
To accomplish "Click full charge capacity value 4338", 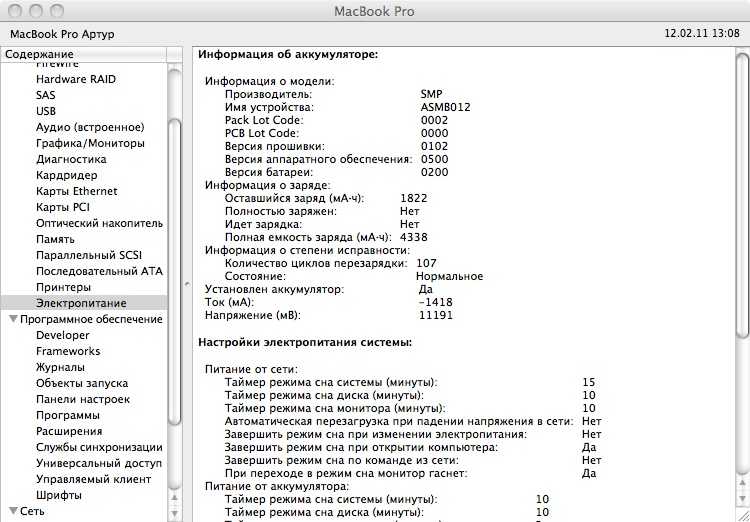I will point(414,237).
